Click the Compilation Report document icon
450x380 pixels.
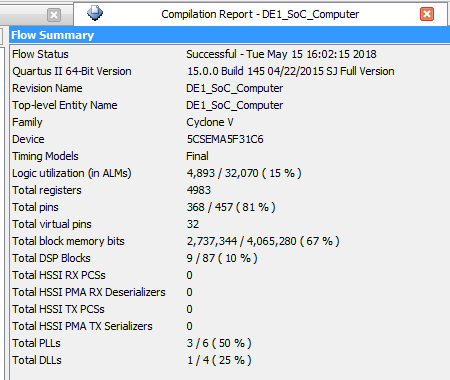pos(95,14)
